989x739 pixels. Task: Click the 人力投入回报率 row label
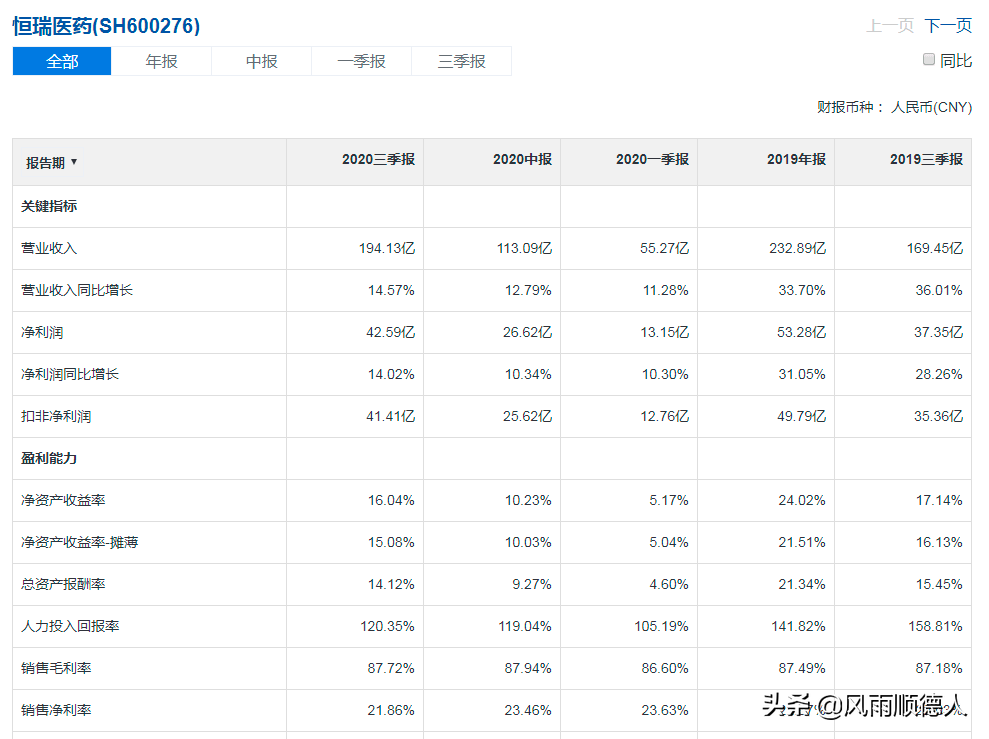(x=70, y=626)
